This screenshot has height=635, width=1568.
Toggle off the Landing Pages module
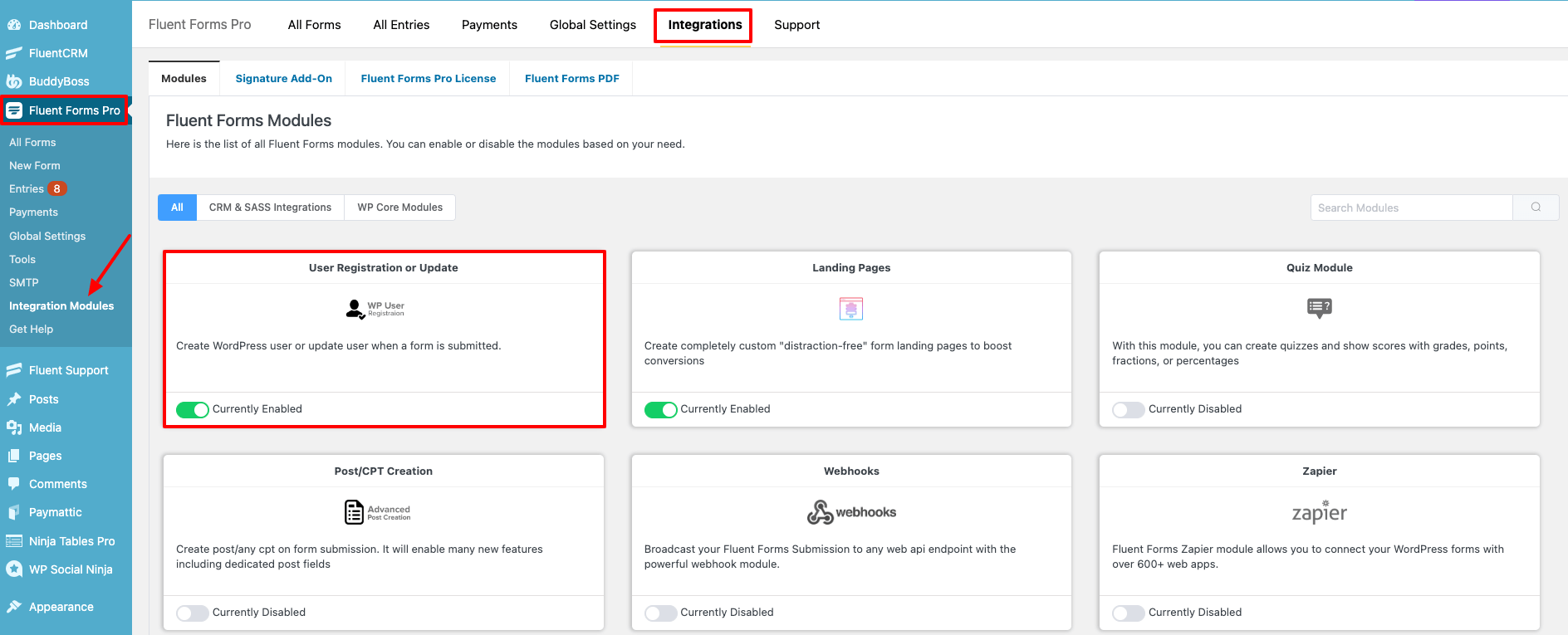[660, 409]
